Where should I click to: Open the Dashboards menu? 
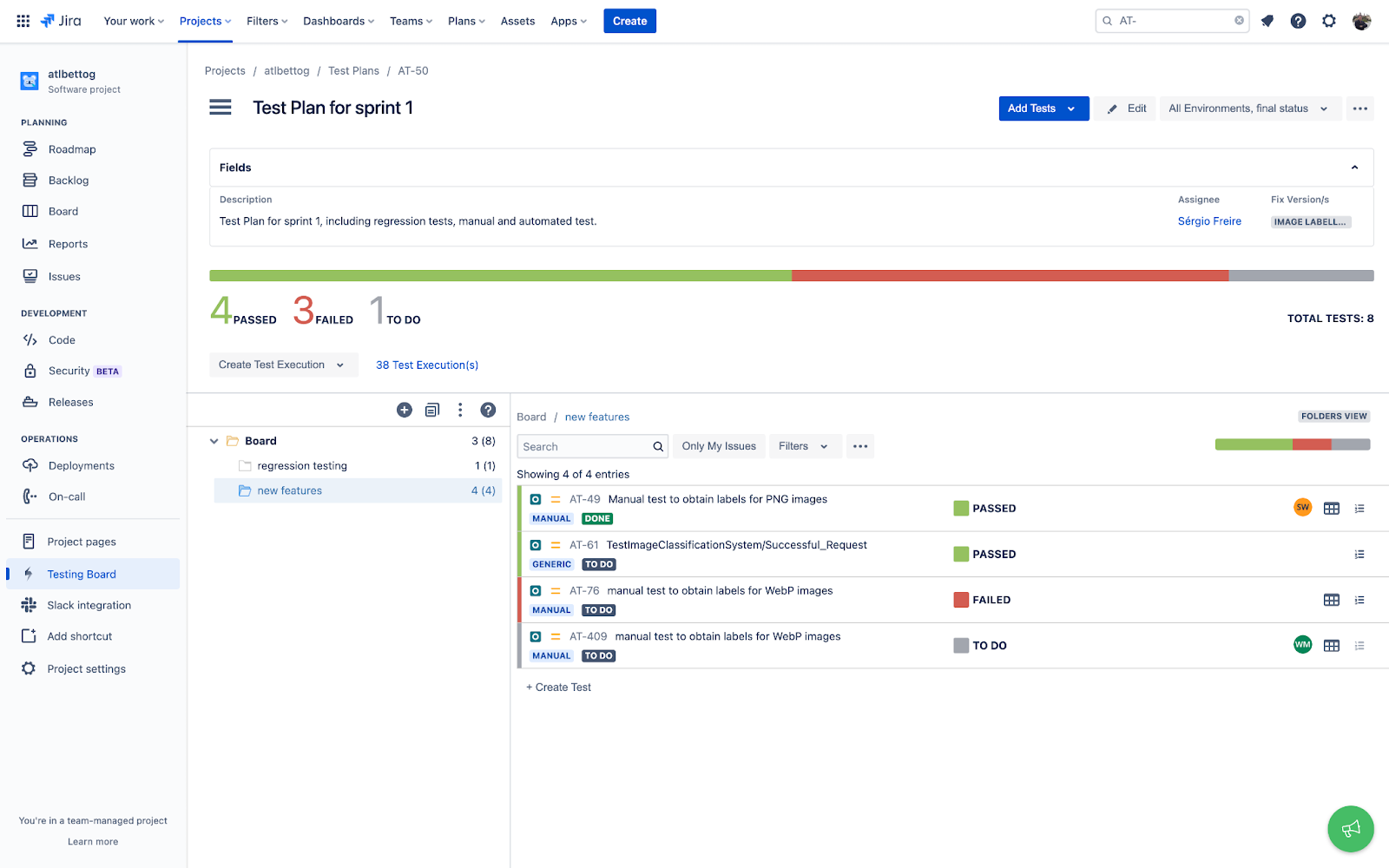tap(334, 20)
